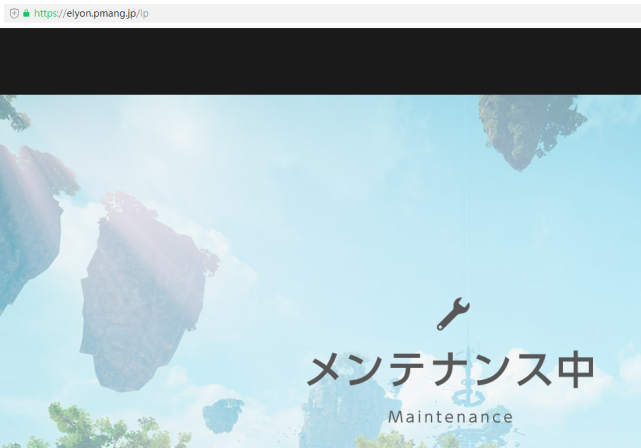Click the elyon.pmang.jp URL address field
The image size is (641, 448).
pos(323,13)
